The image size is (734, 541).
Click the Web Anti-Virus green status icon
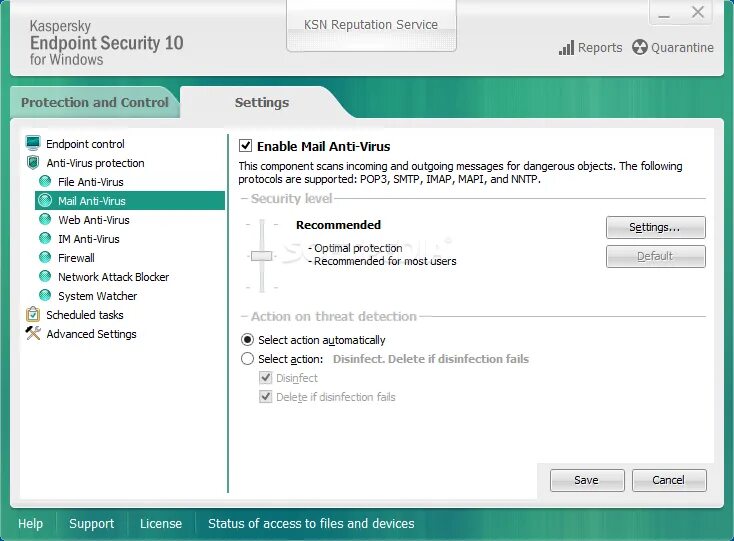pyautogui.click(x=45, y=219)
